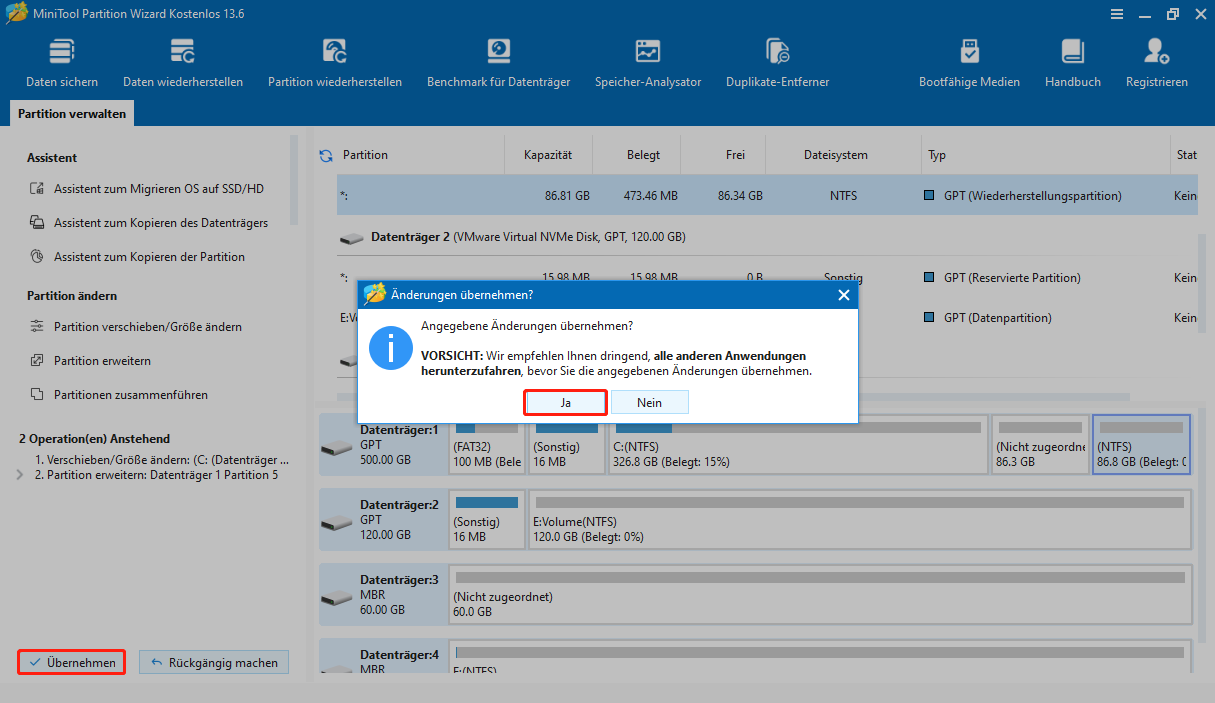Select Disk 1 Sonstig 16 MB partition block
The image size is (1215, 703).
(567, 444)
